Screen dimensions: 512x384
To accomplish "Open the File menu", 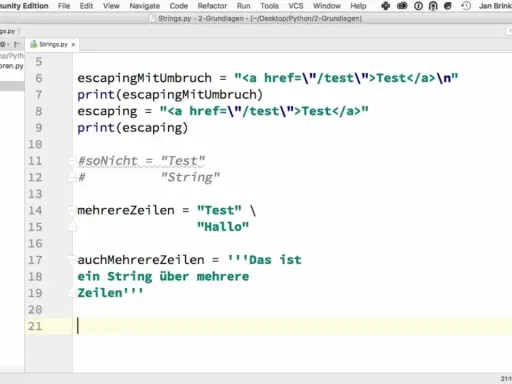I will pos(64,6).
